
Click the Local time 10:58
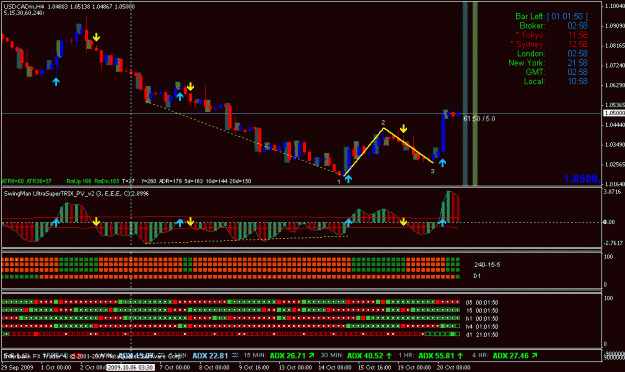click(x=577, y=81)
